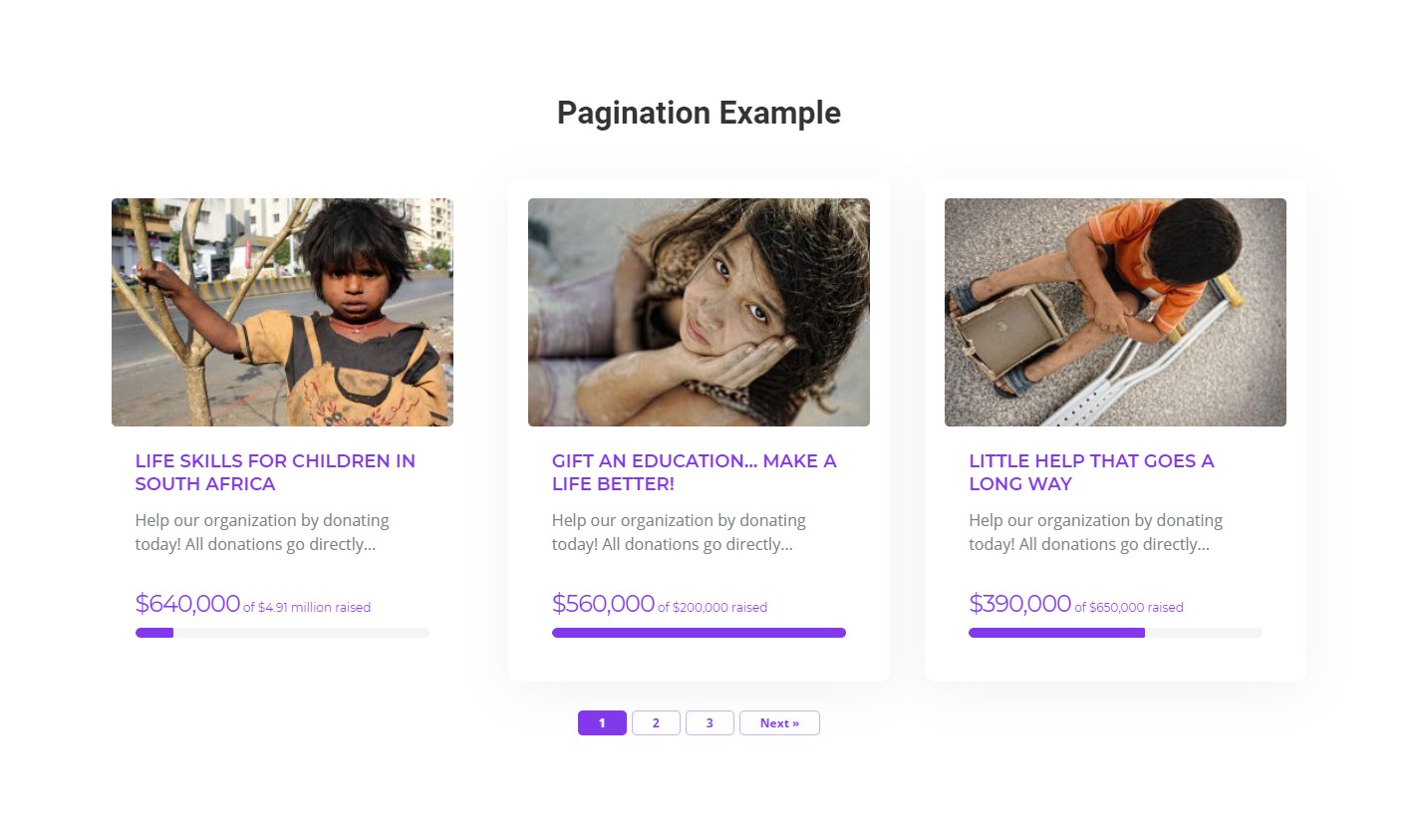Click the $560,000 raised amount
Image resolution: width=1423 pixels, height=840 pixels.
[603, 604]
